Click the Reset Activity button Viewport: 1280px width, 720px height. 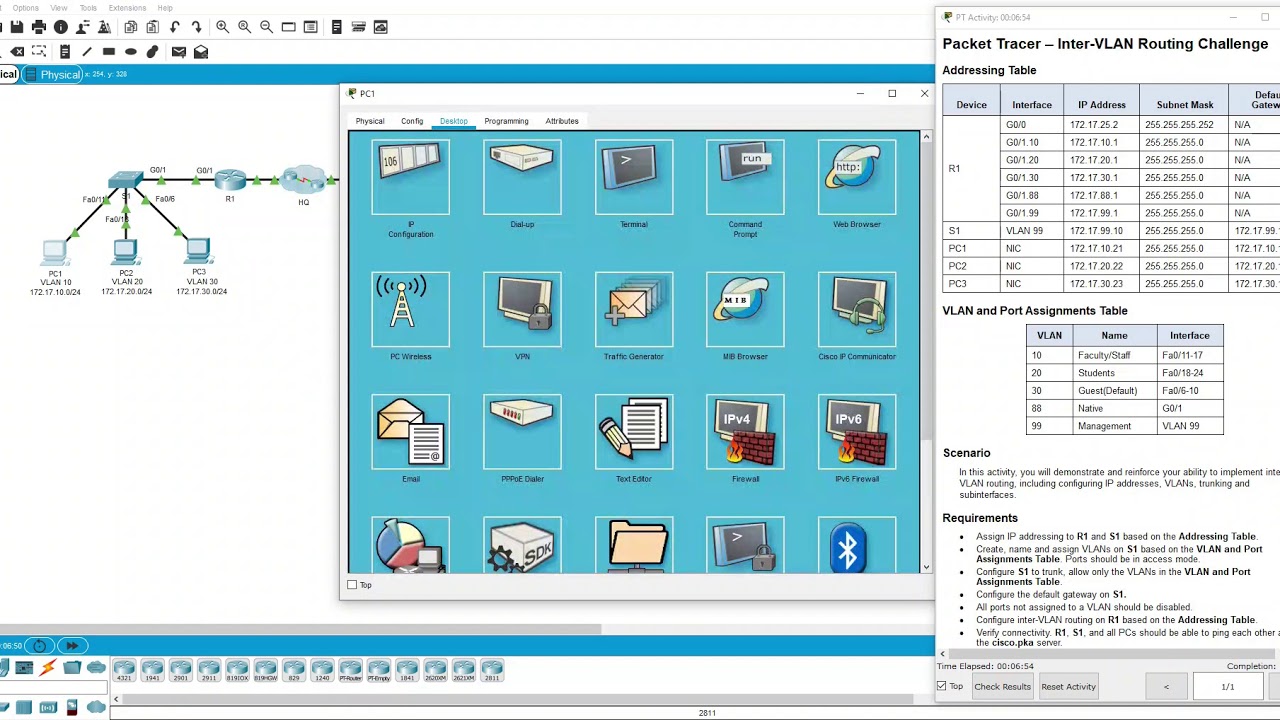pos(1068,687)
